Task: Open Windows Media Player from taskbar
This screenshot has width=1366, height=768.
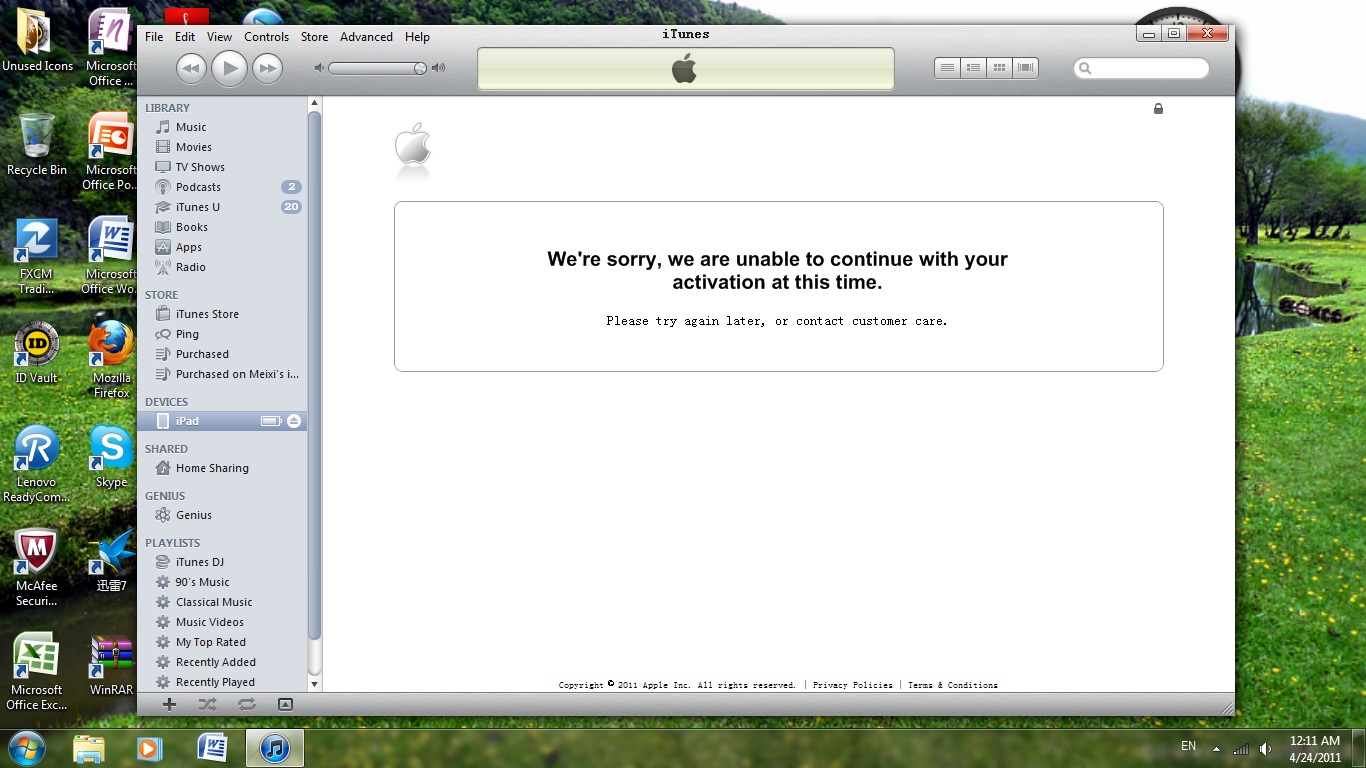Action: click(x=149, y=748)
